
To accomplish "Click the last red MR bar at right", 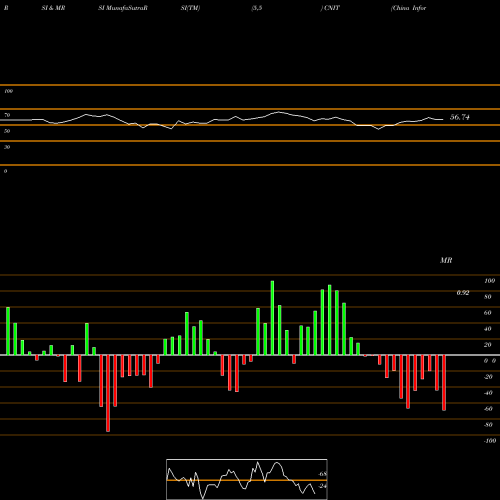I will point(444,383).
